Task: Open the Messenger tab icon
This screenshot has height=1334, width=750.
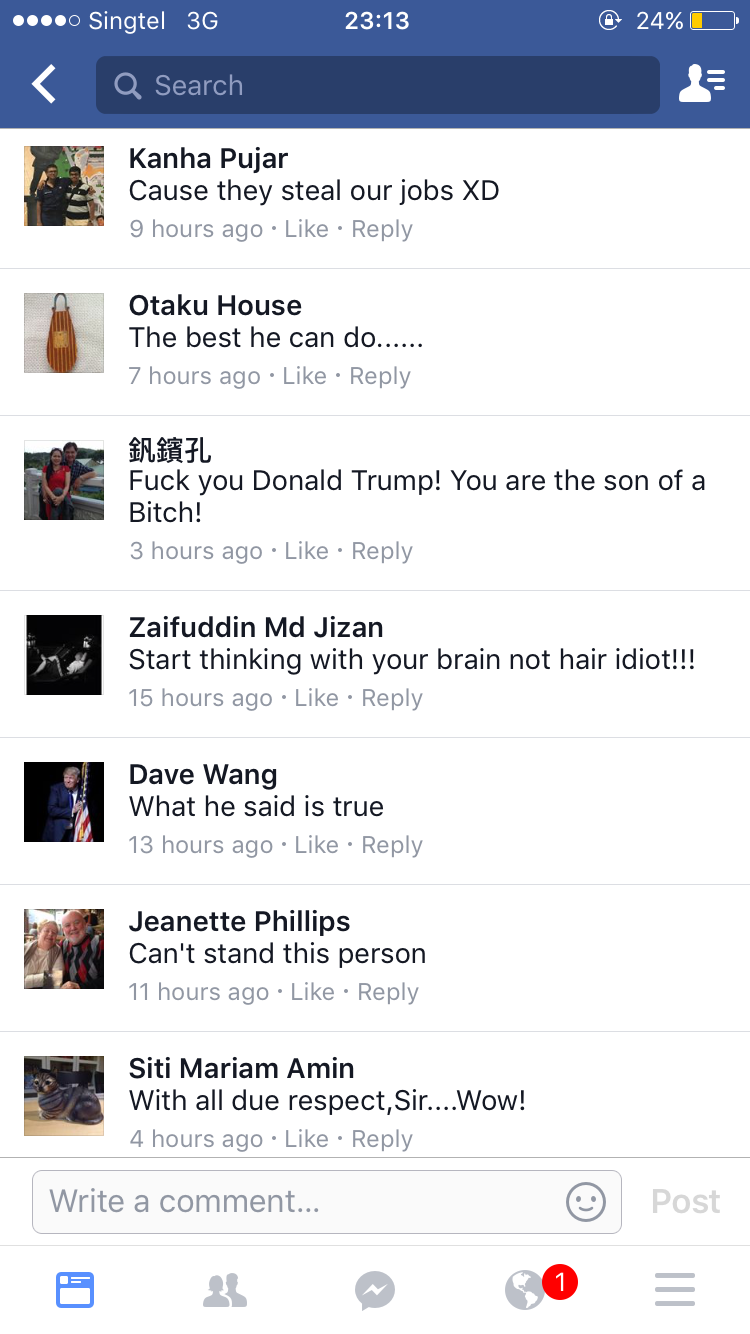Action: 375,1290
